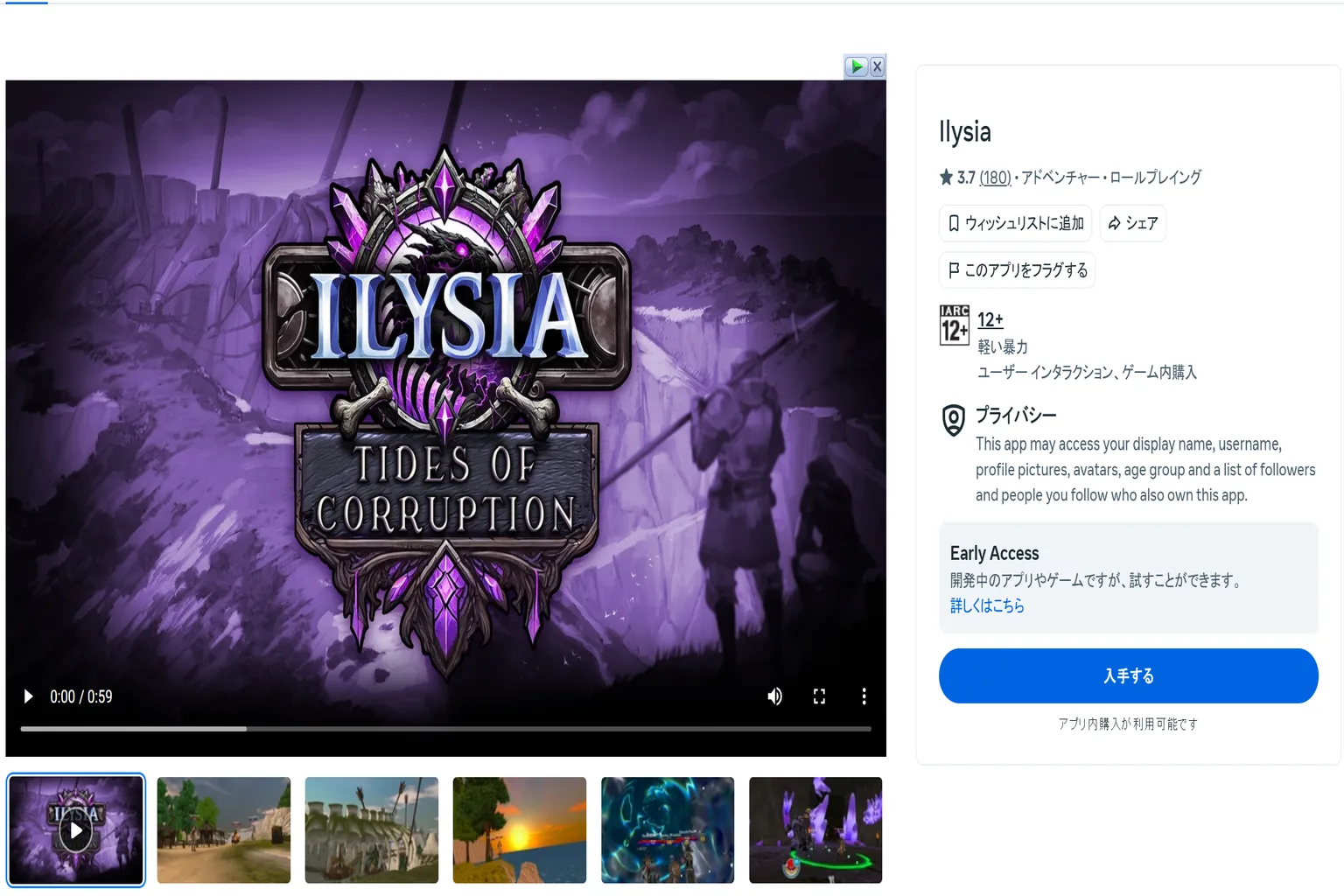This screenshot has width=1344, height=896.
Task: Click the アプリ内購入が利用可能です note
Action: (x=1129, y=724)
